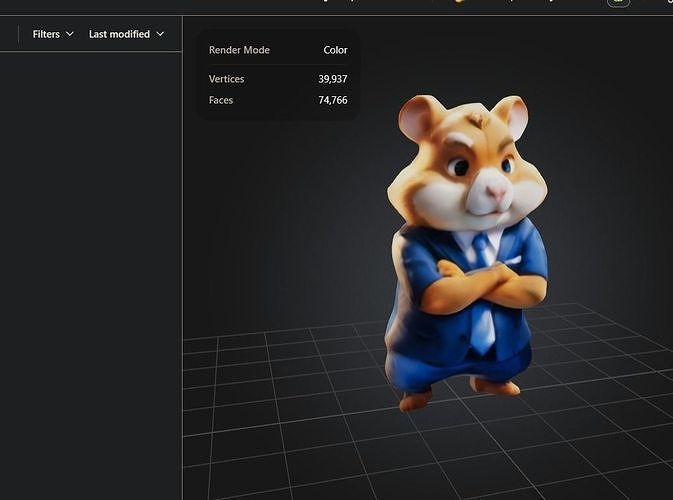This screenshot has width=673, height=500.
Task: Click the Render Mode label
Action: [x=239, y=50]
